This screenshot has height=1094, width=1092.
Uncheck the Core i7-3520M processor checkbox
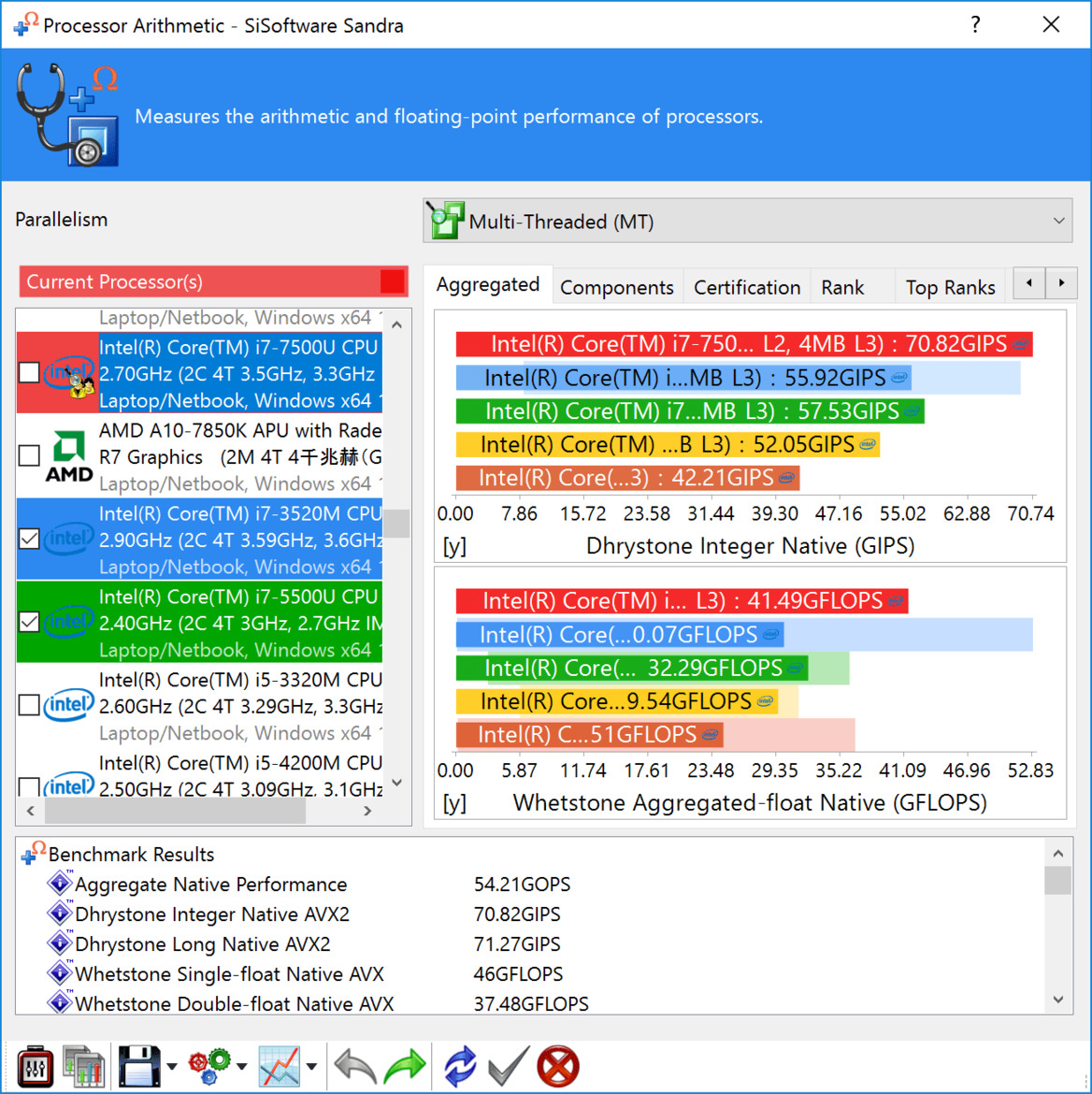29,539
